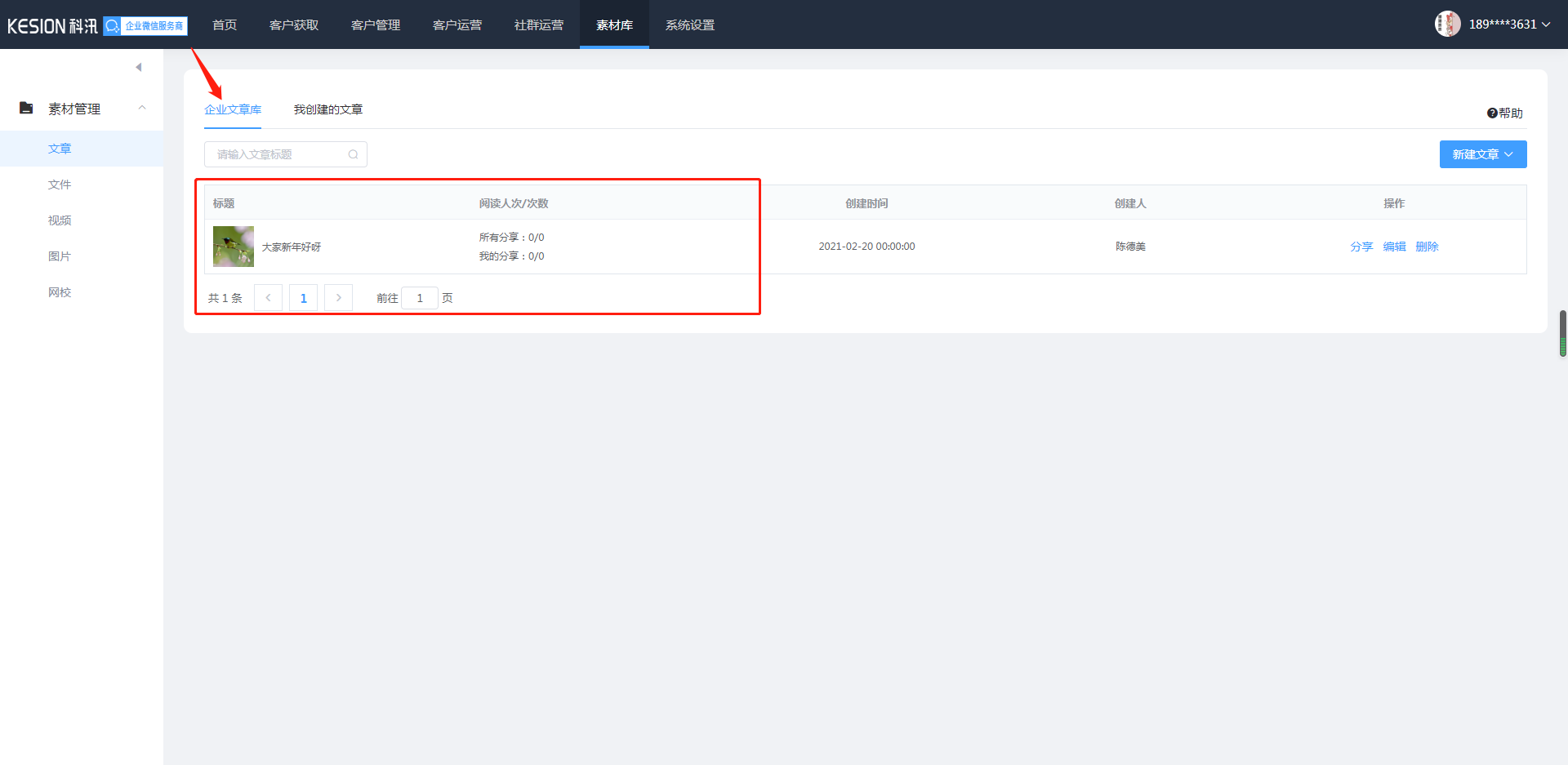Open the help question mark icon

(1491, 113)
